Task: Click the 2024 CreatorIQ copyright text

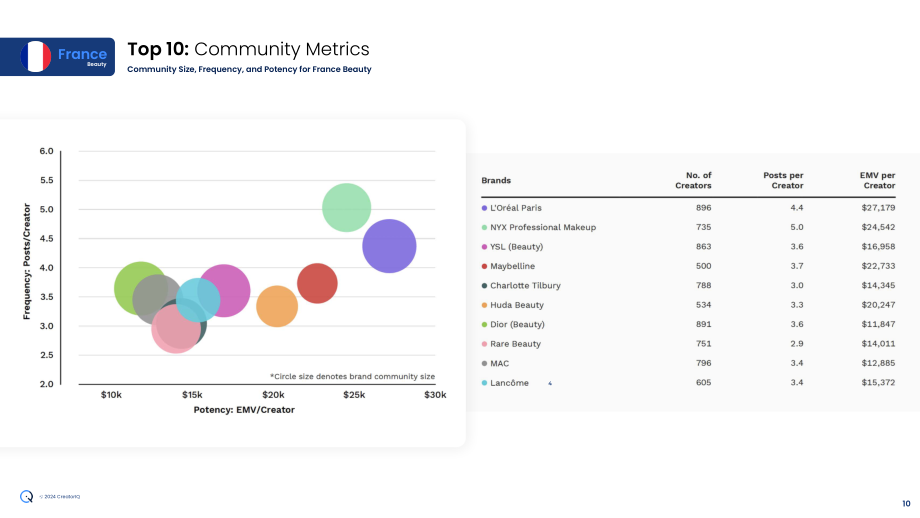Action: pyautogui.click(x=59, y=497)
